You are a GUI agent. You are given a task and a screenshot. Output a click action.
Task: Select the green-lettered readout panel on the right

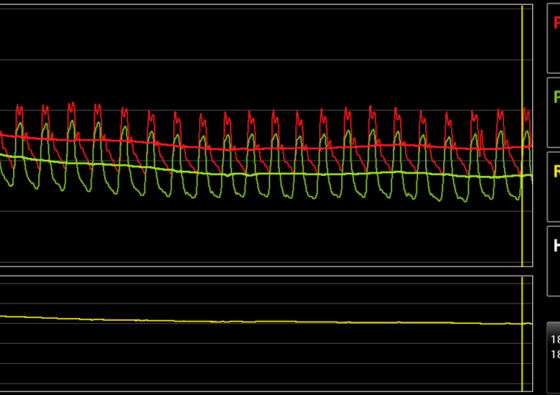pyautogui.click(x=554, y=112)
